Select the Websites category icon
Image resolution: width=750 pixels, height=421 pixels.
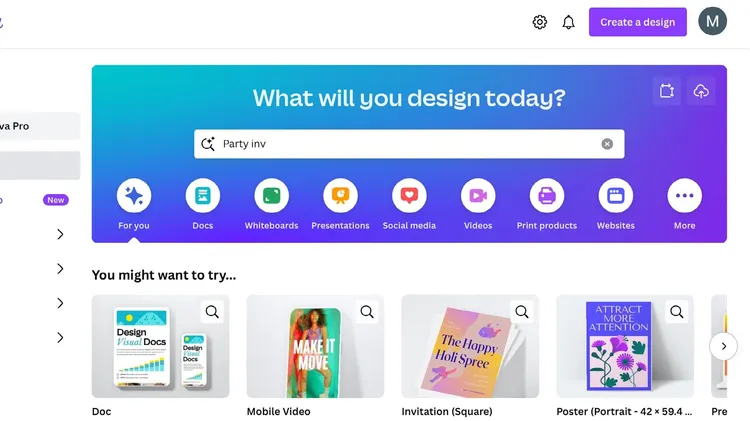click(x=616, y=195)
